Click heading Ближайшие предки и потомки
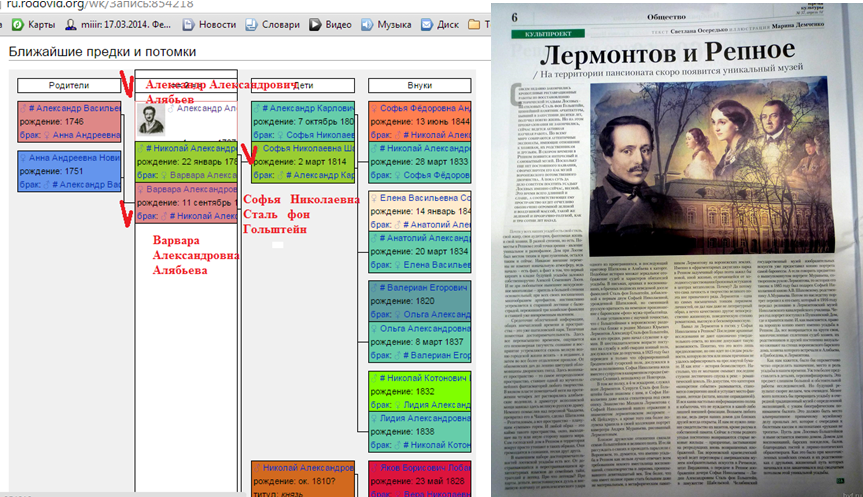Screen dimensions: 863x497 click(102, 52)
